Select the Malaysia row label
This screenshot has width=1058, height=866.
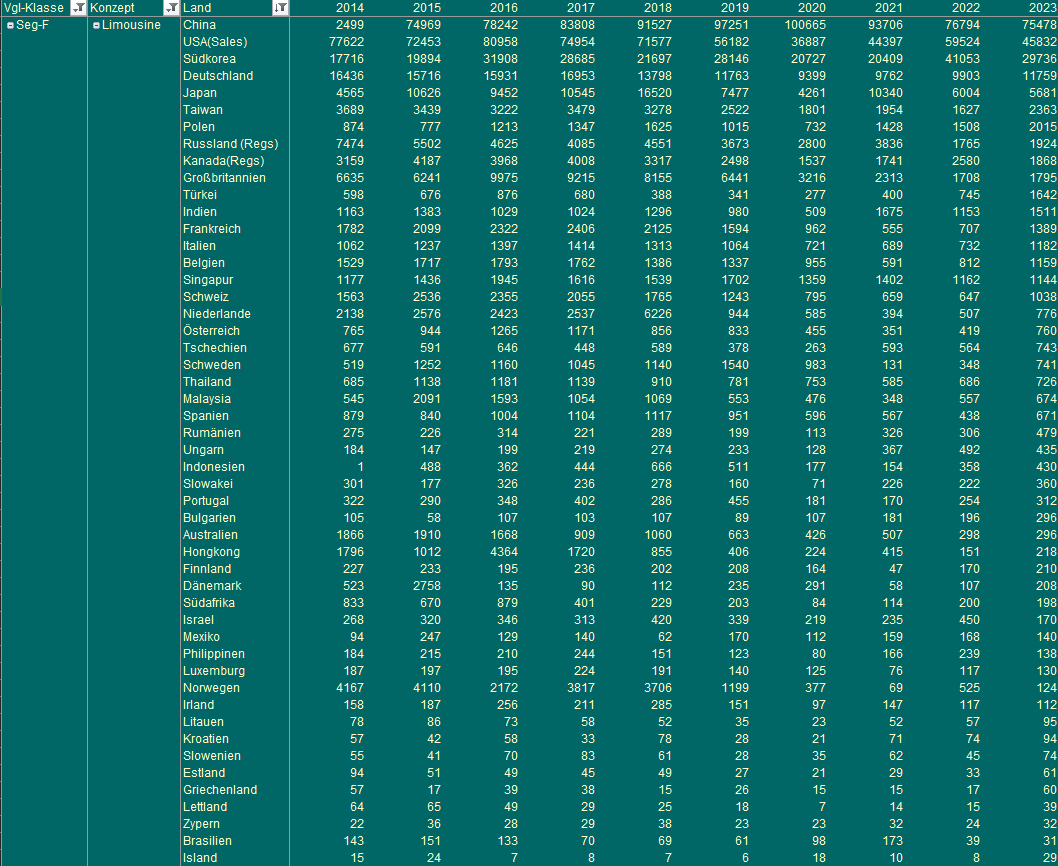tap(206, 399)
